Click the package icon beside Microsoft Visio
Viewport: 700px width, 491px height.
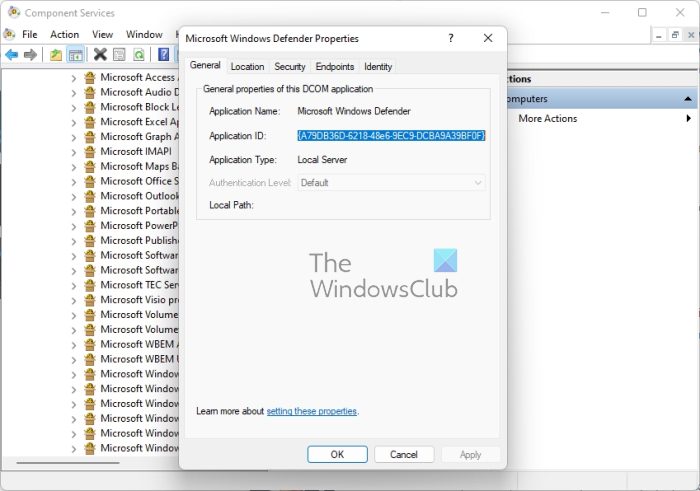[90, 300]
